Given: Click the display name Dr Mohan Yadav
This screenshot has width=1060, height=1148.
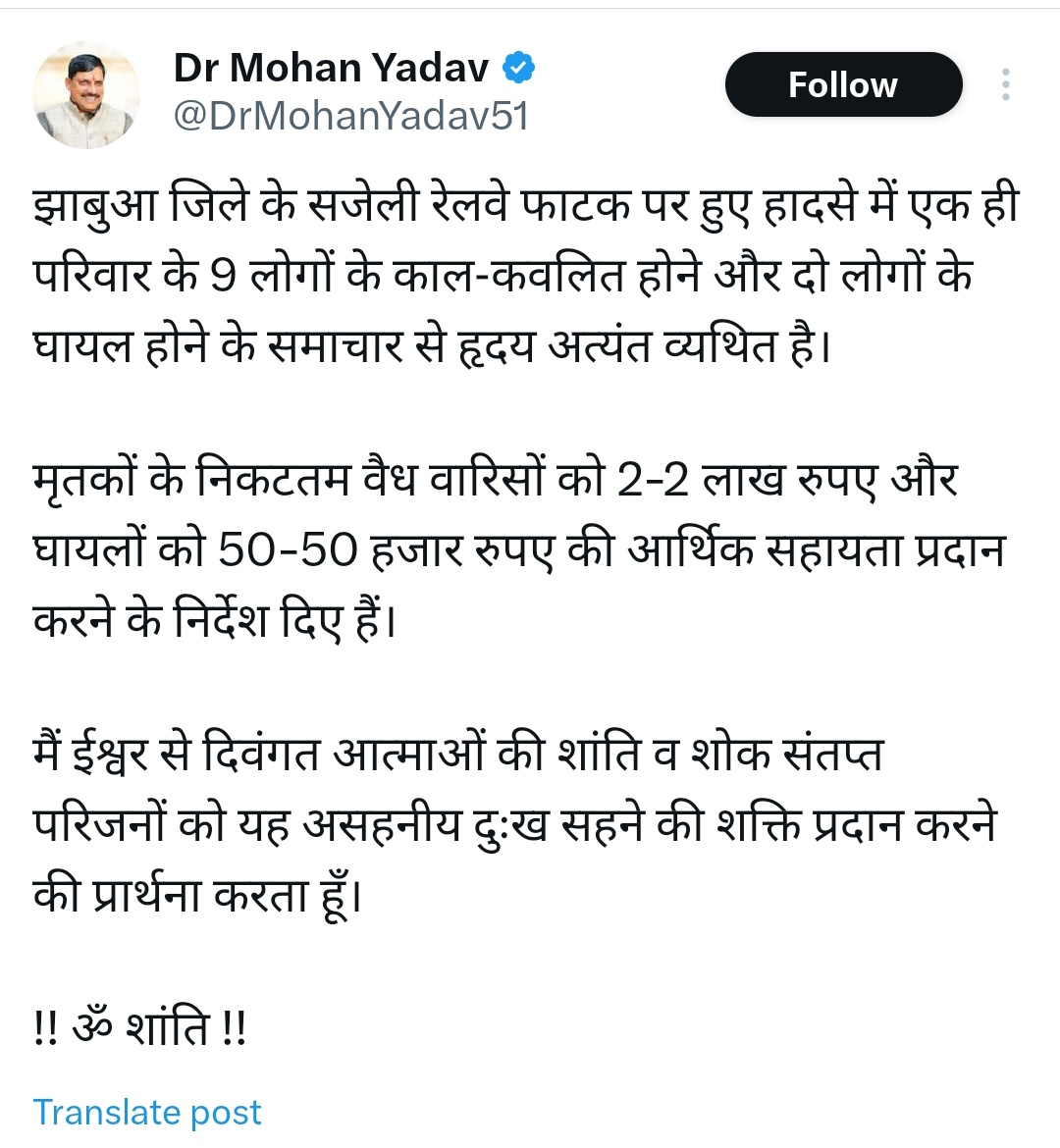Looking at the screenshot, I should [x=331, y=68].
